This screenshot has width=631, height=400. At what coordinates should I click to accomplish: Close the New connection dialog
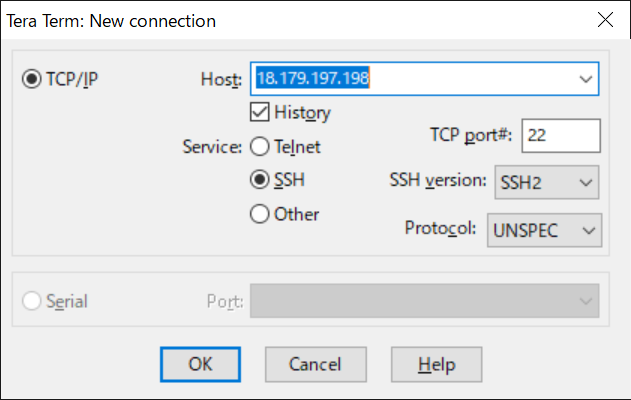click(605, 20)
